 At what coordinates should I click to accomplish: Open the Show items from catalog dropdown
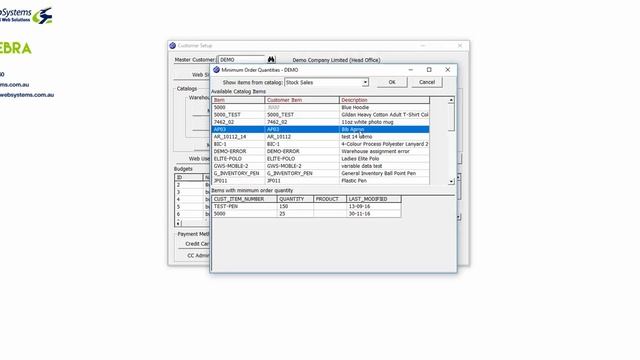(365, 82)
